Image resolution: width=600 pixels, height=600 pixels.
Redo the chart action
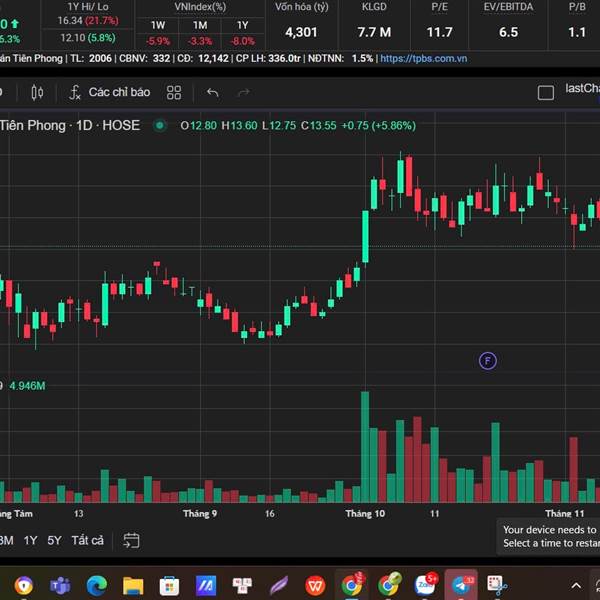(244, 92)
